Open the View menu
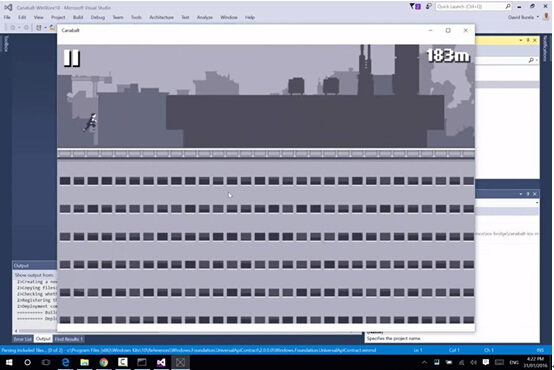Screen dimensions: 554x370 pos(39,17)
